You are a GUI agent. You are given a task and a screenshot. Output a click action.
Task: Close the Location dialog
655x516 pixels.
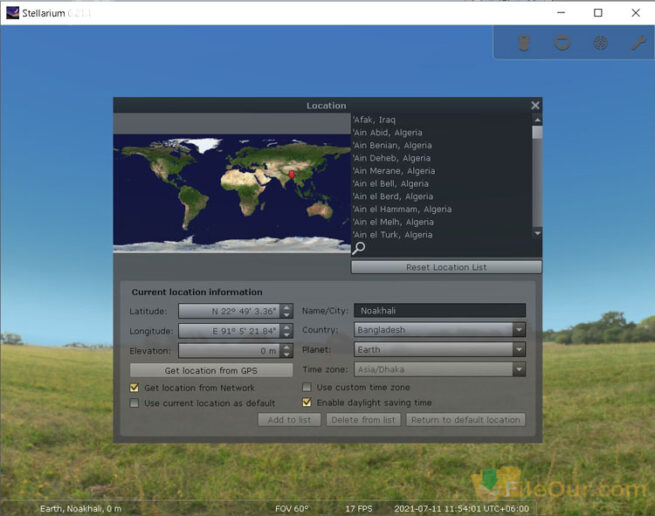[535, 105]
